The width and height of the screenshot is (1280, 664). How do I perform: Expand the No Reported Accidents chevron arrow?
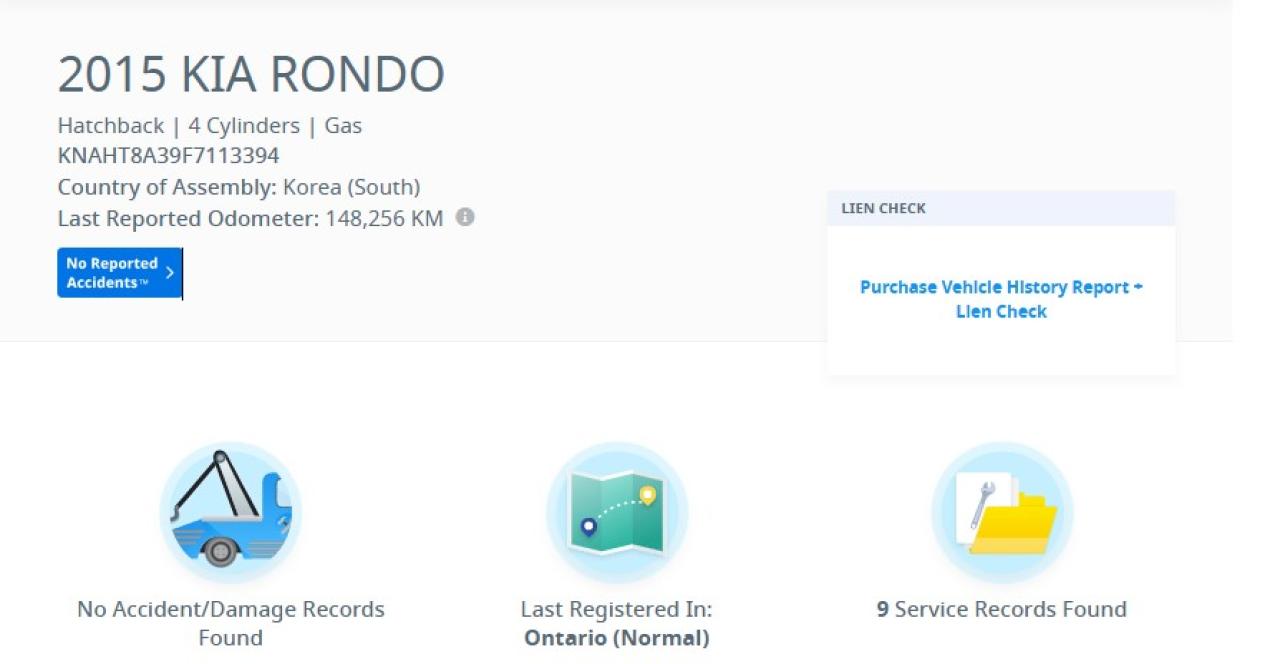point(170,273)
